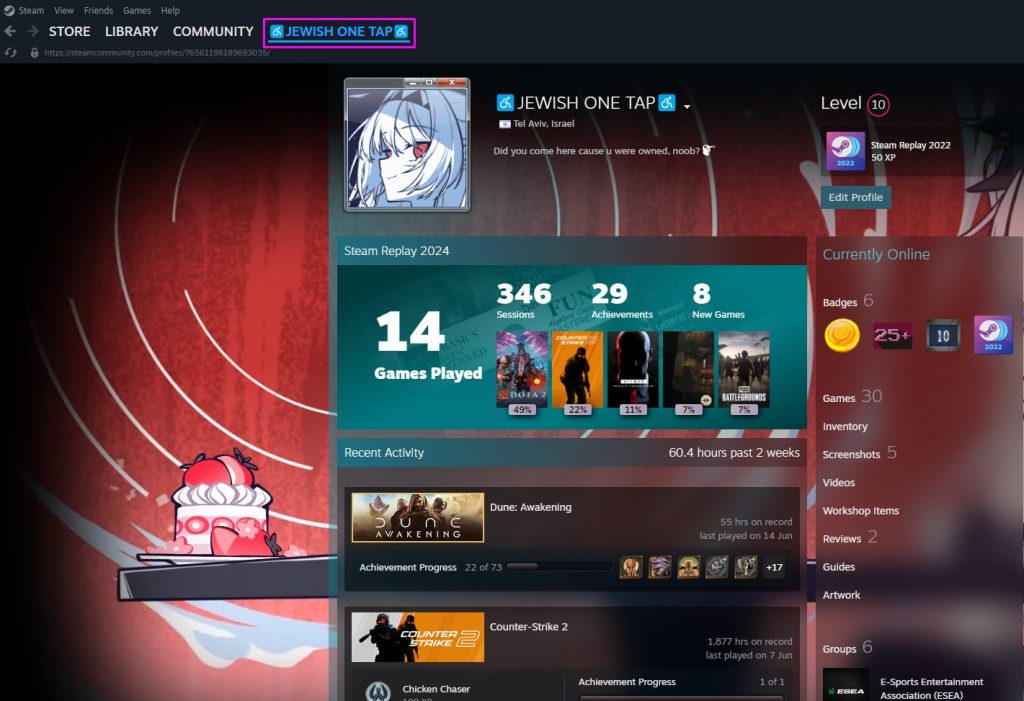Click the level 10 circle icon
This screenshot has height=701, width=1024.
878,104
